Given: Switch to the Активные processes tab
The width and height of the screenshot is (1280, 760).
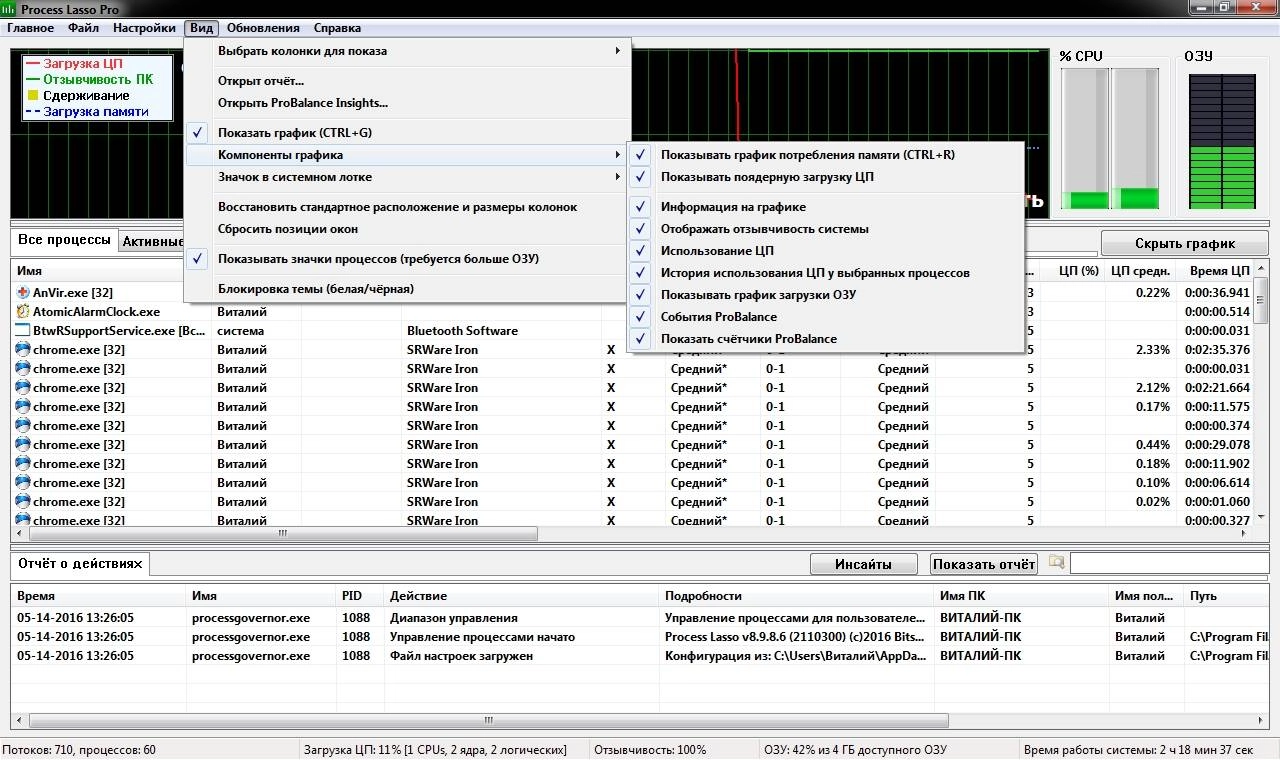Looking at the screenshot, I should pyautogui.click(x=151, y=241).
